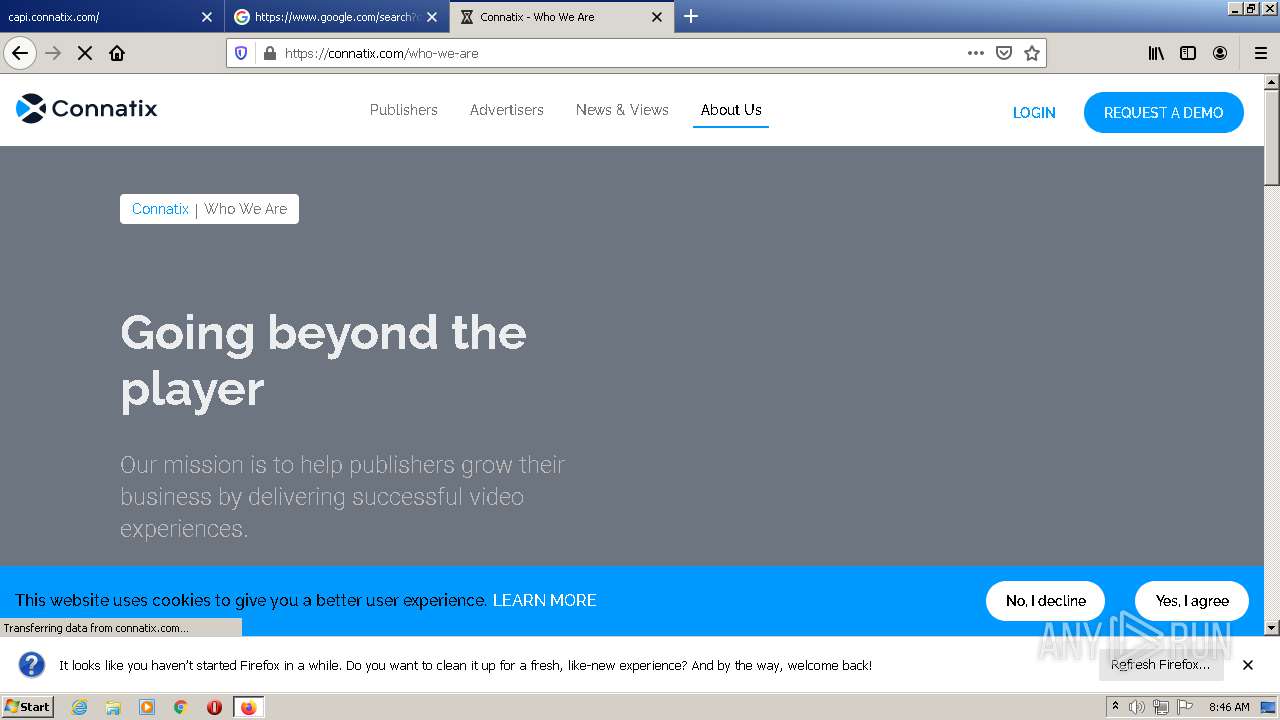Close the Google search tab
Viewport: 1280px width, 720px height.
pyautogui.click(x=432, y=17)
